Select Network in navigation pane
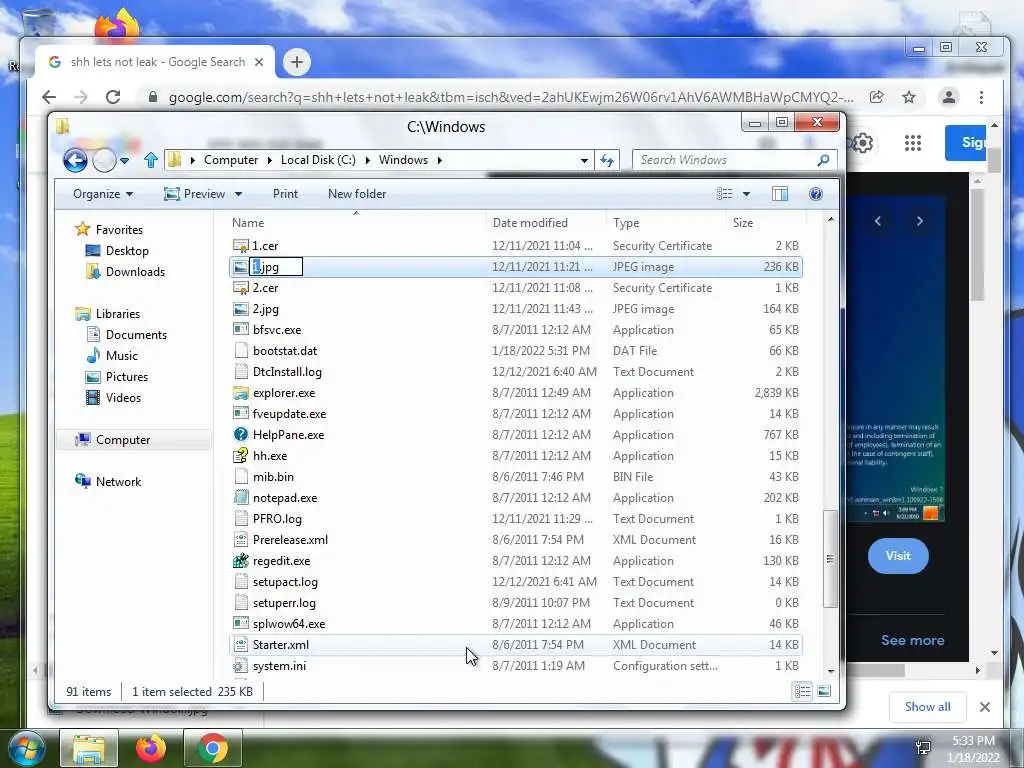The image size is (1024, 768). [x=108, y=481]
